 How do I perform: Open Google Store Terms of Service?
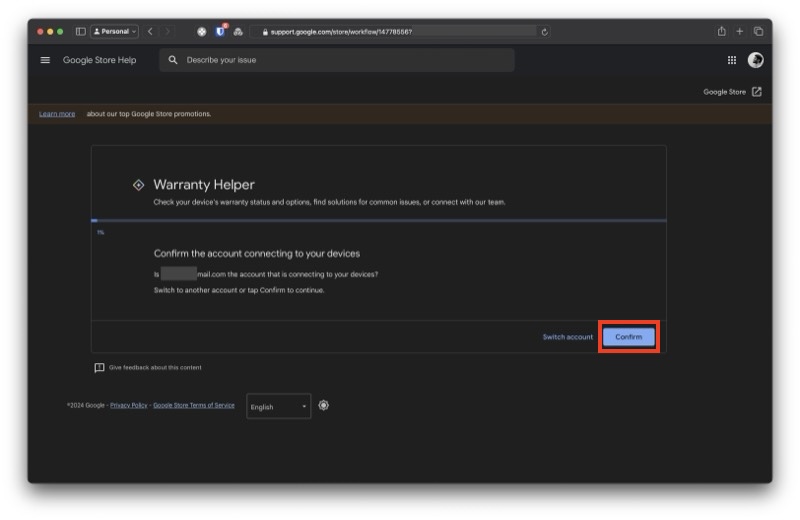(x=194, y=405)
